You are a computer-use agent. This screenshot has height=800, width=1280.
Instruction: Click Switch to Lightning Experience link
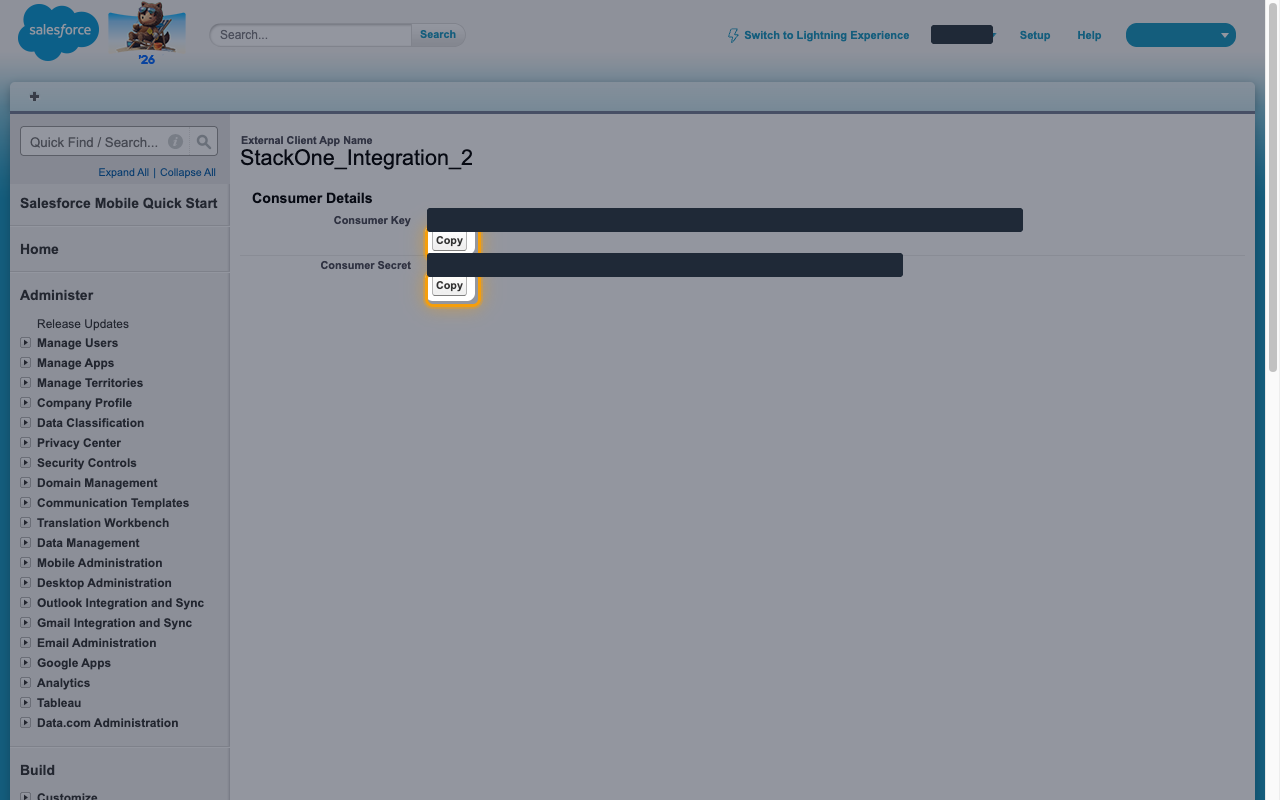827,35
